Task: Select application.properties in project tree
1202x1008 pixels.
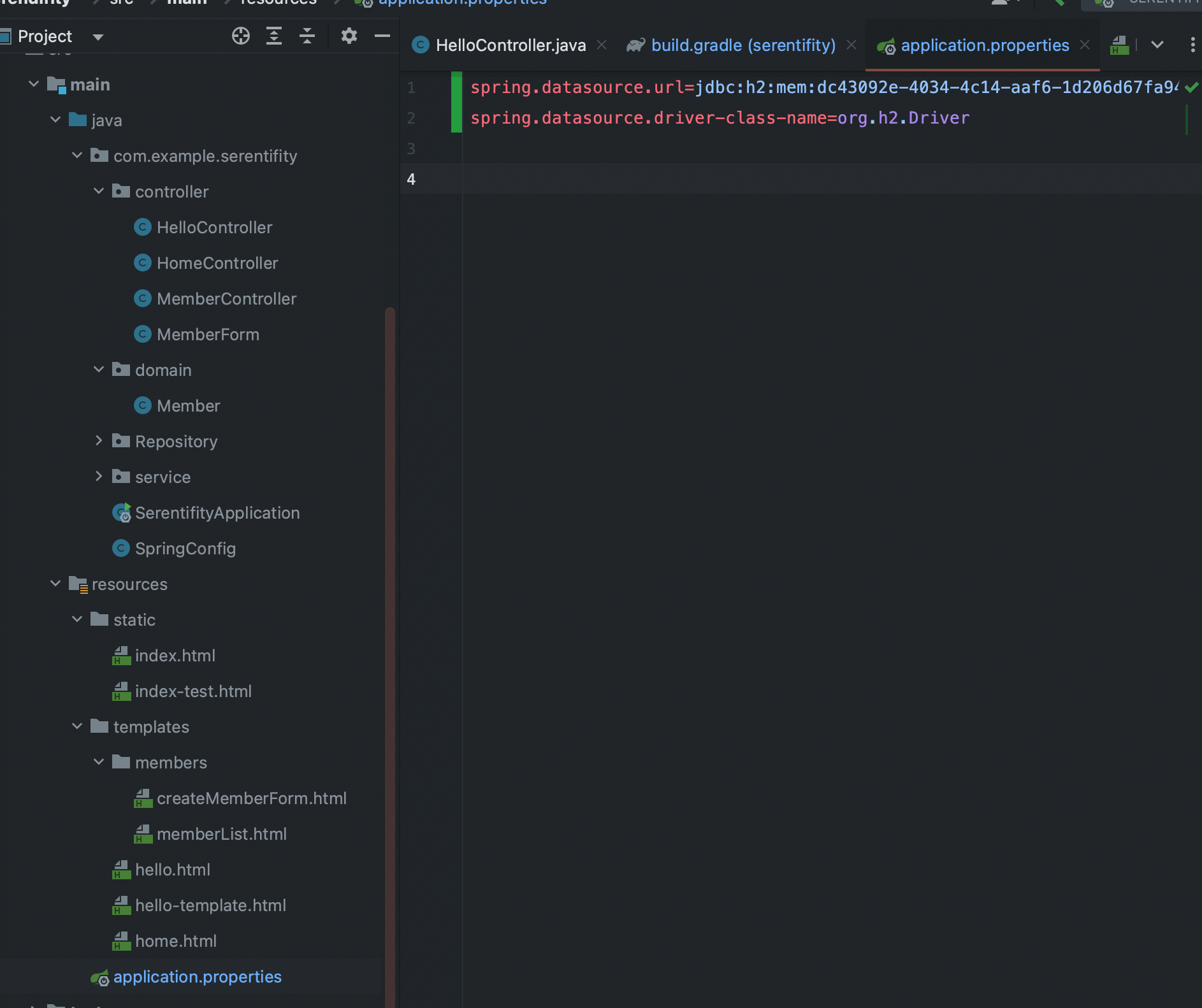Action: point(197,977)
